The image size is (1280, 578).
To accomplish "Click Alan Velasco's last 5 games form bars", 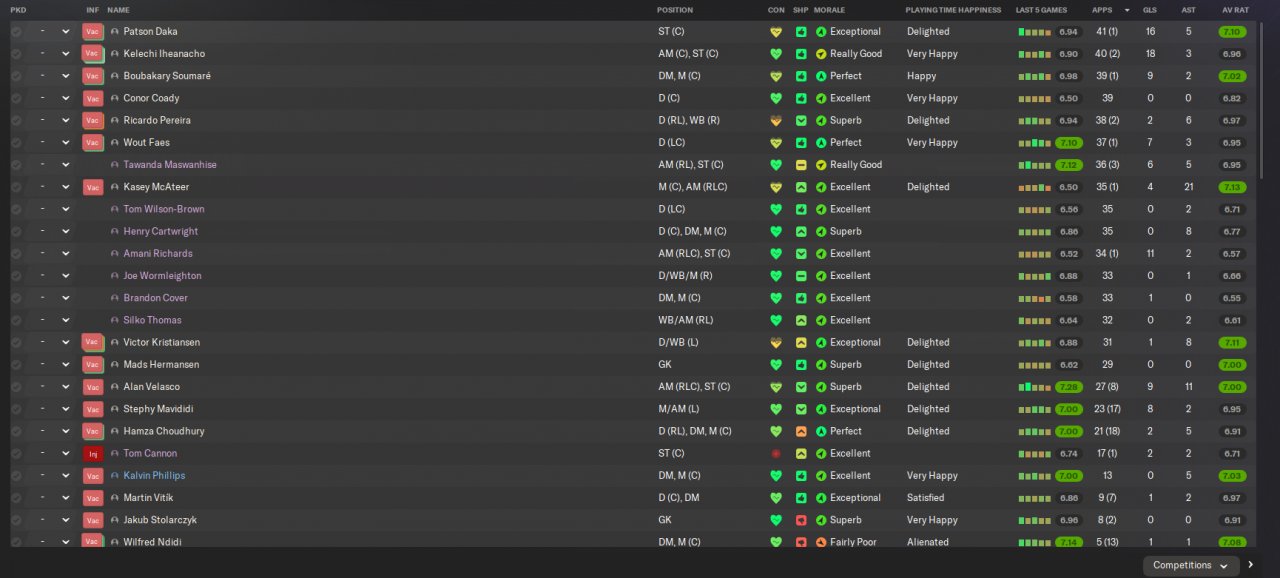I will [x=1034, y=387].
